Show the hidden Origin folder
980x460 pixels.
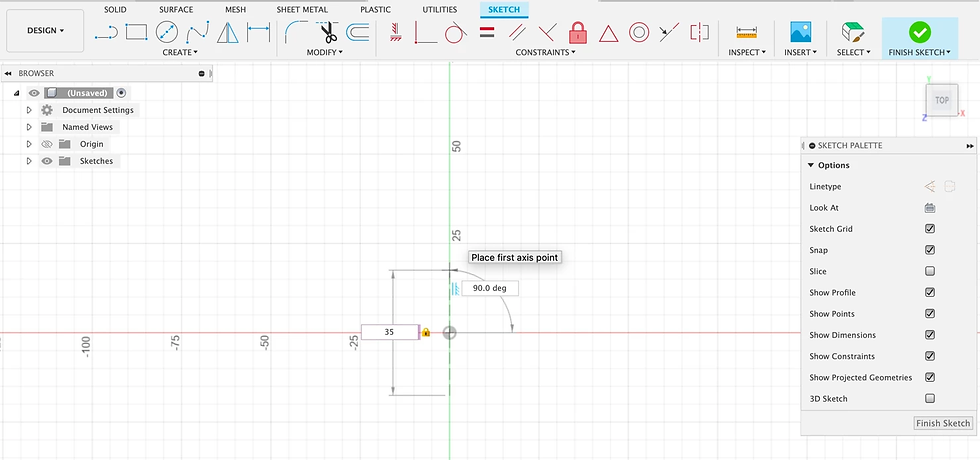pos(46,144)
